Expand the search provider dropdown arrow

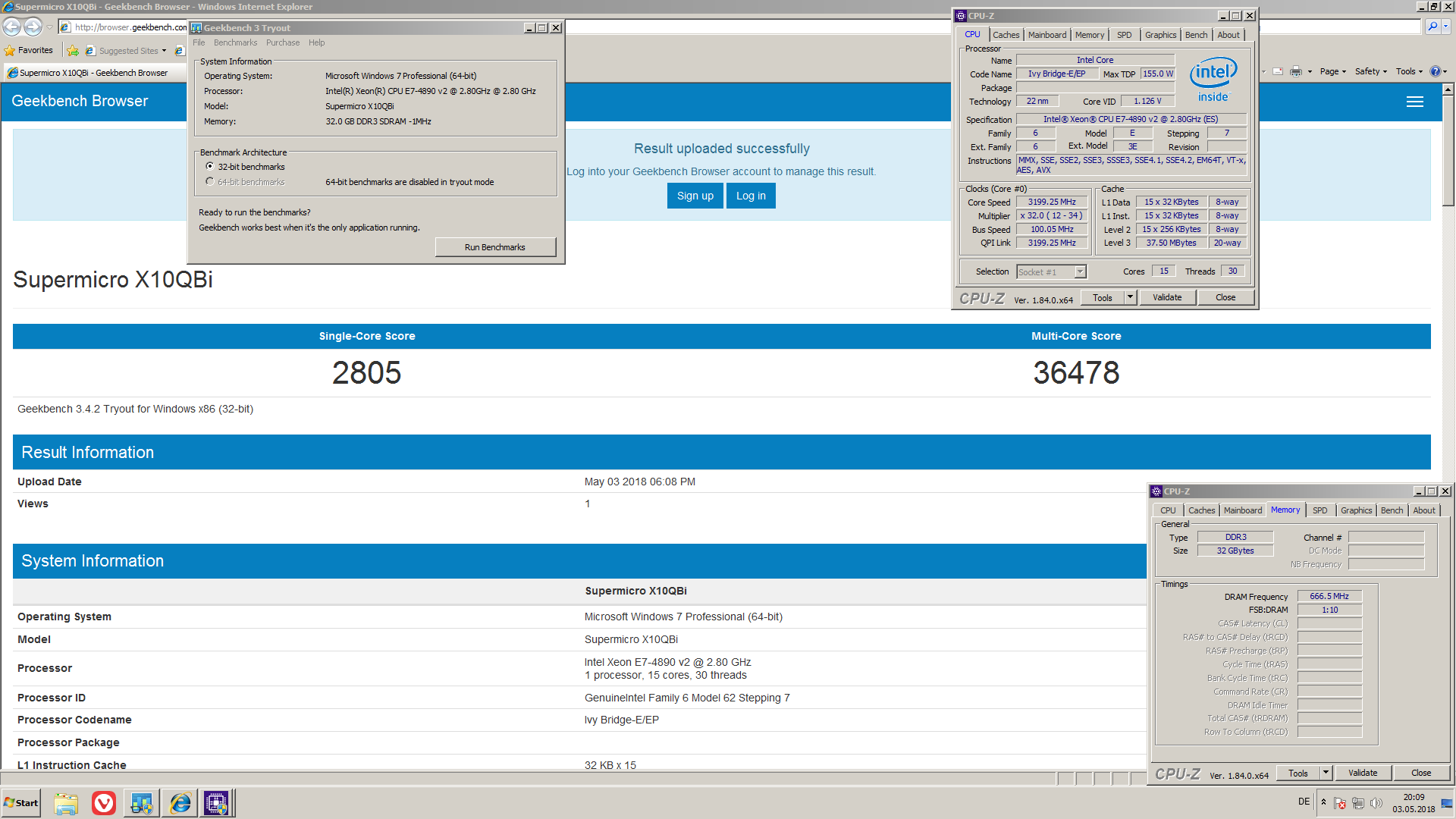[1446, 27]
